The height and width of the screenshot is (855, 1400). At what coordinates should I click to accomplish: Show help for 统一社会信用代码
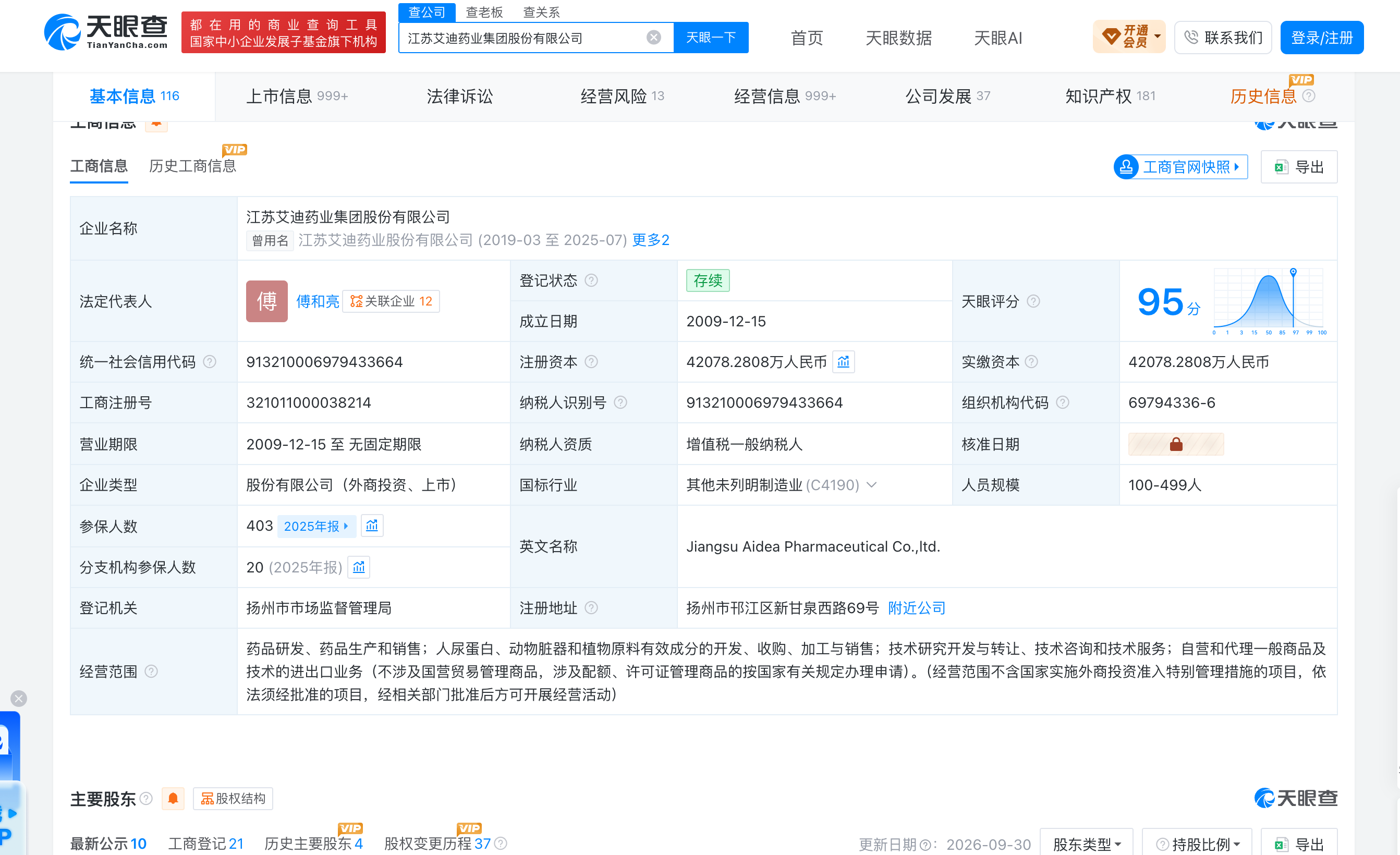click(209, 362)
